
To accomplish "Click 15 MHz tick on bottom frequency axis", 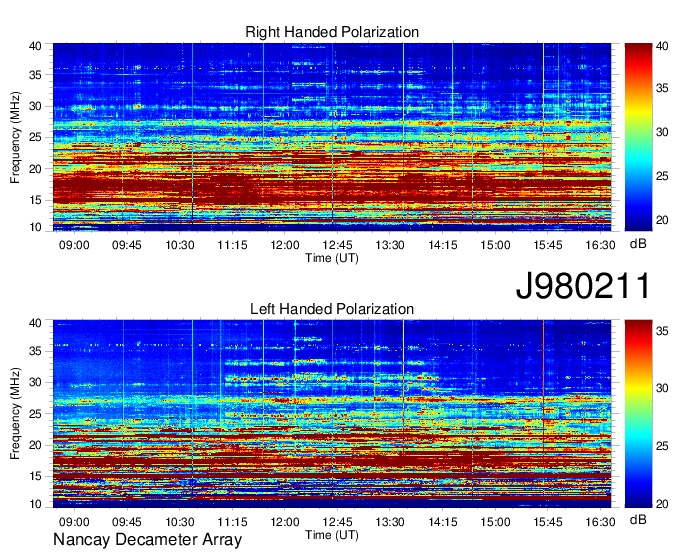I will pyautogui.click(x=35, y=477).
